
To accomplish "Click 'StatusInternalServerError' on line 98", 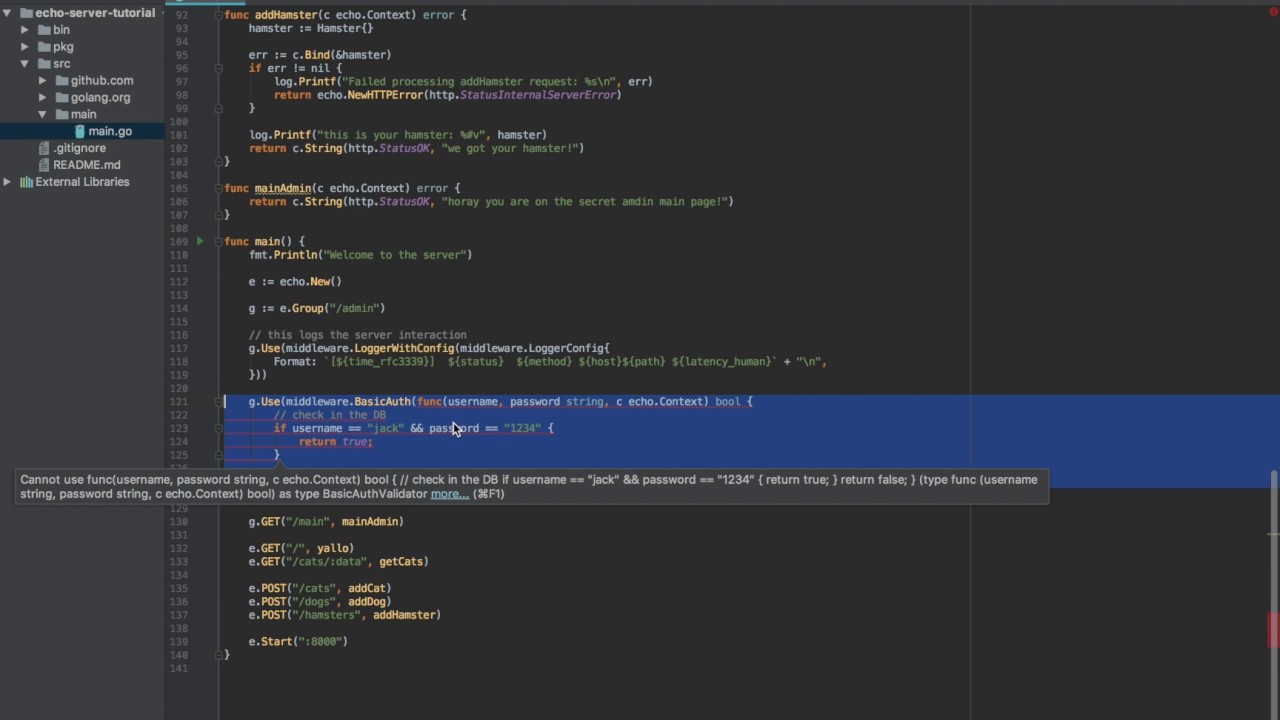I will coord(538,95).
